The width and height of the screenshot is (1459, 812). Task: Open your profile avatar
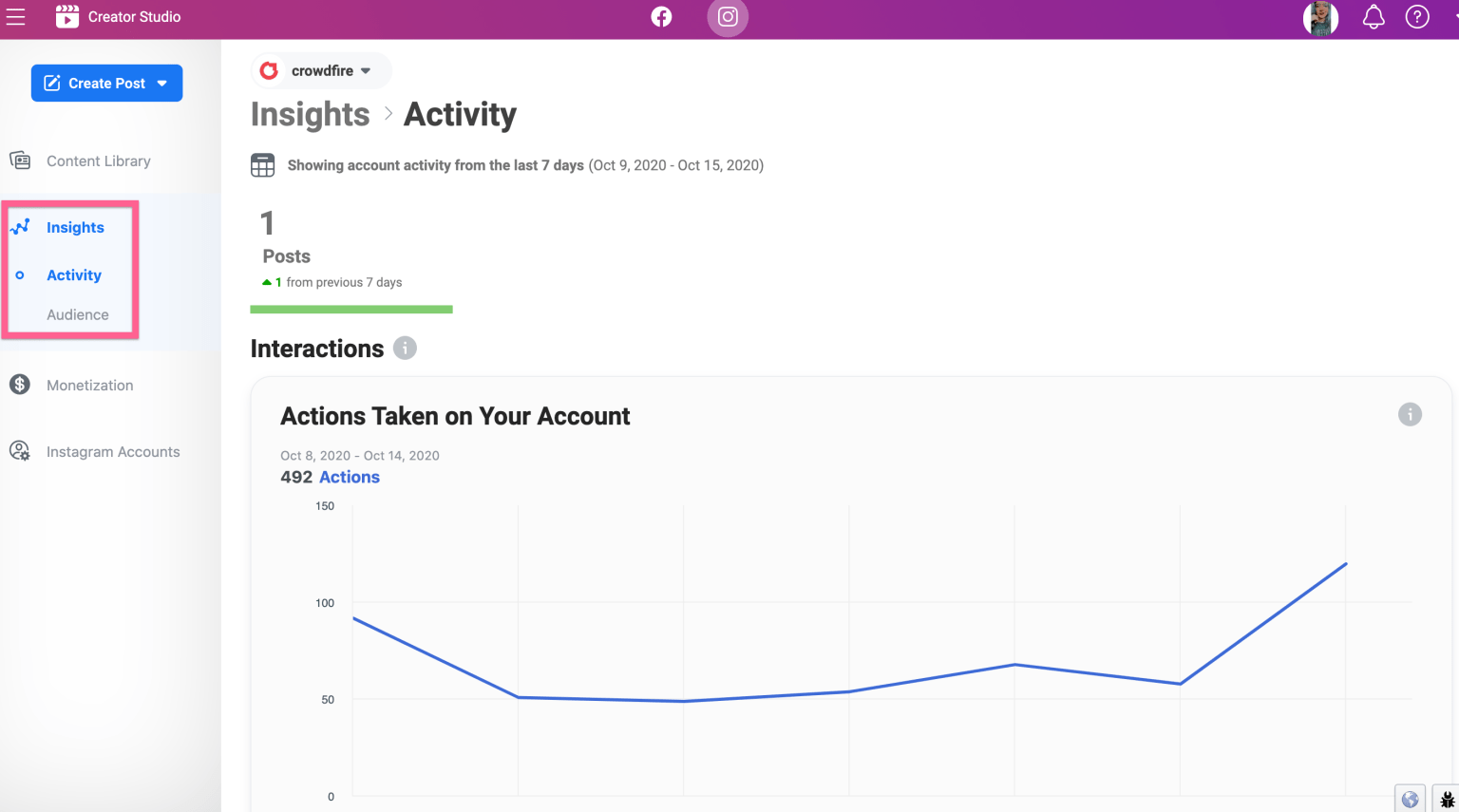click(x=1320, y=16)
